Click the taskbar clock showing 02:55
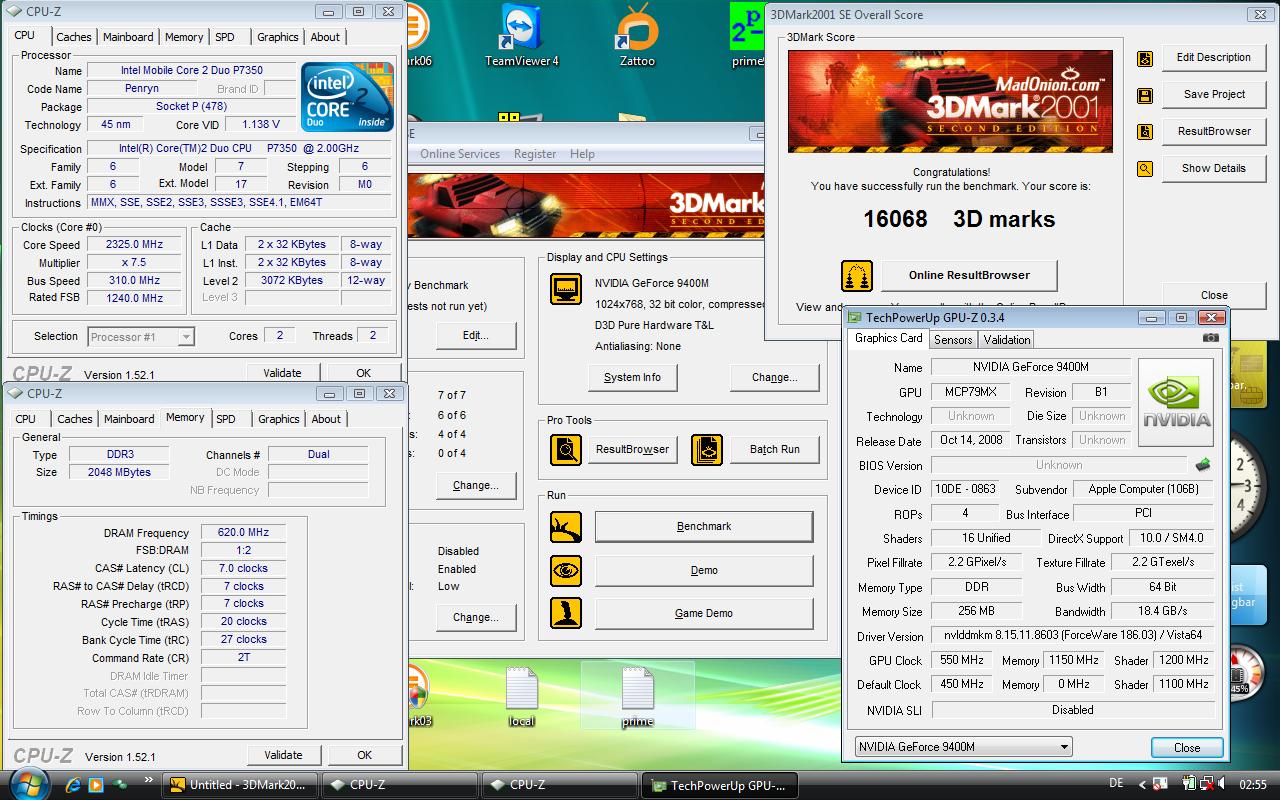 [x=1253, y=784]
